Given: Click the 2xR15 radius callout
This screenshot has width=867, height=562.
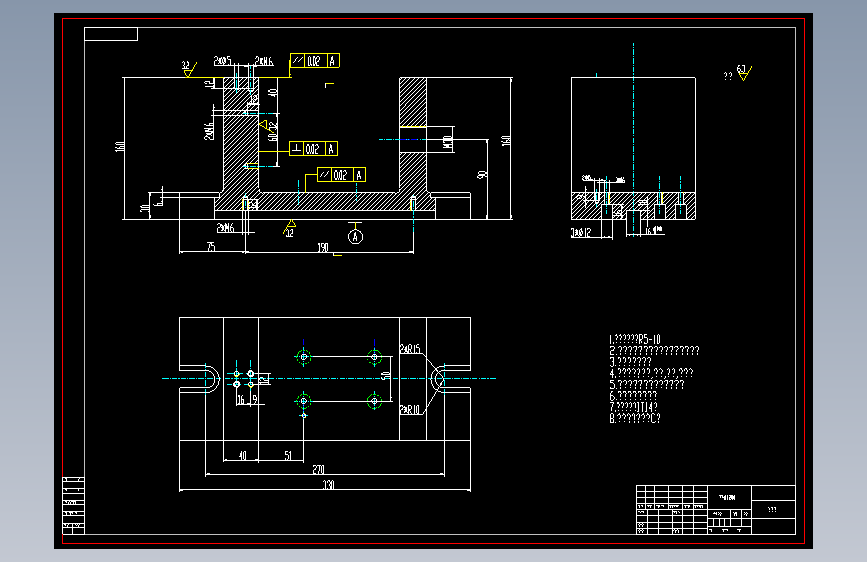Looking at the screenshot, I should coord(410,348).
